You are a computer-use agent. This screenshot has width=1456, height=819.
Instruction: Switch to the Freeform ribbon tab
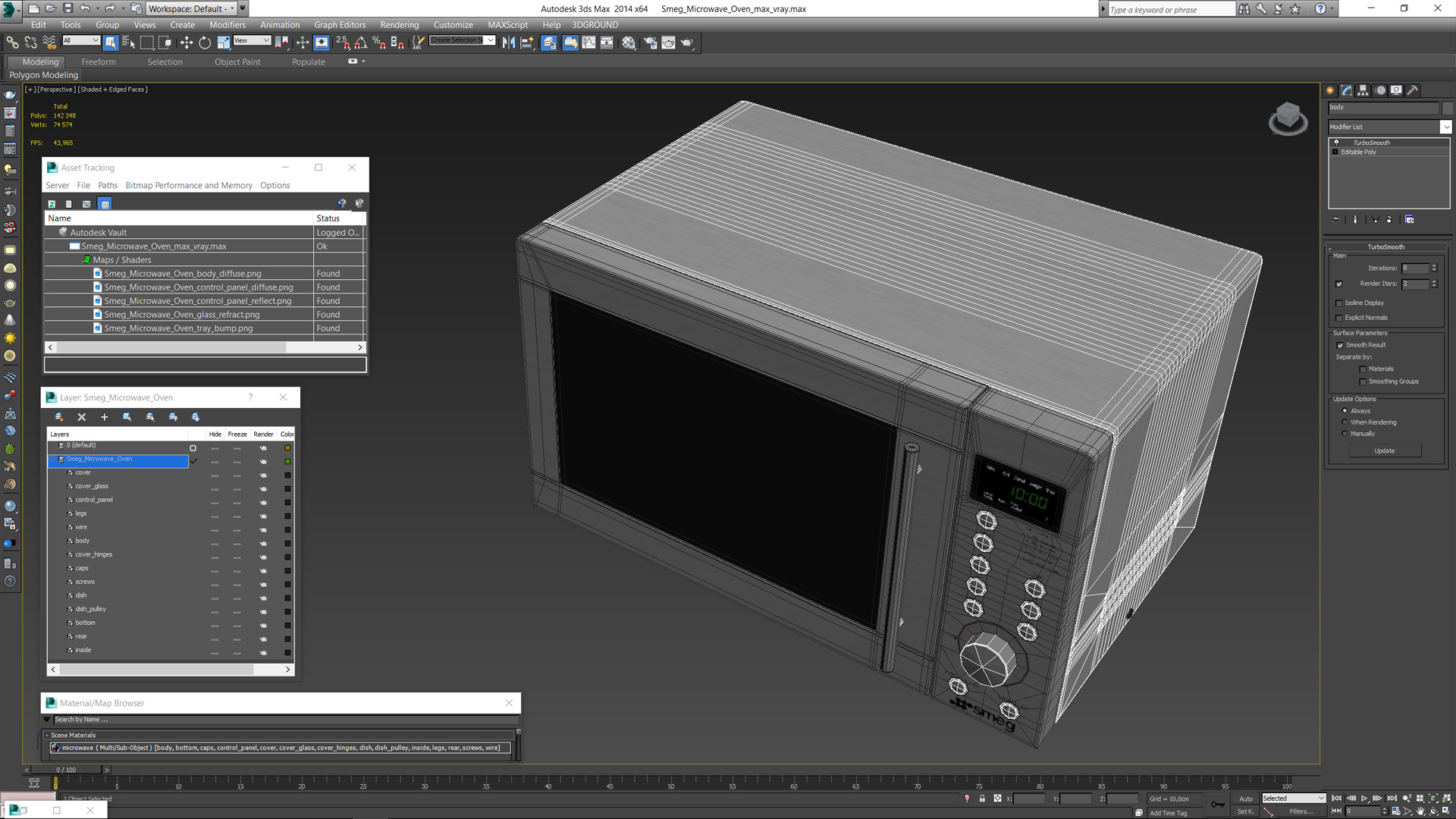99,62
